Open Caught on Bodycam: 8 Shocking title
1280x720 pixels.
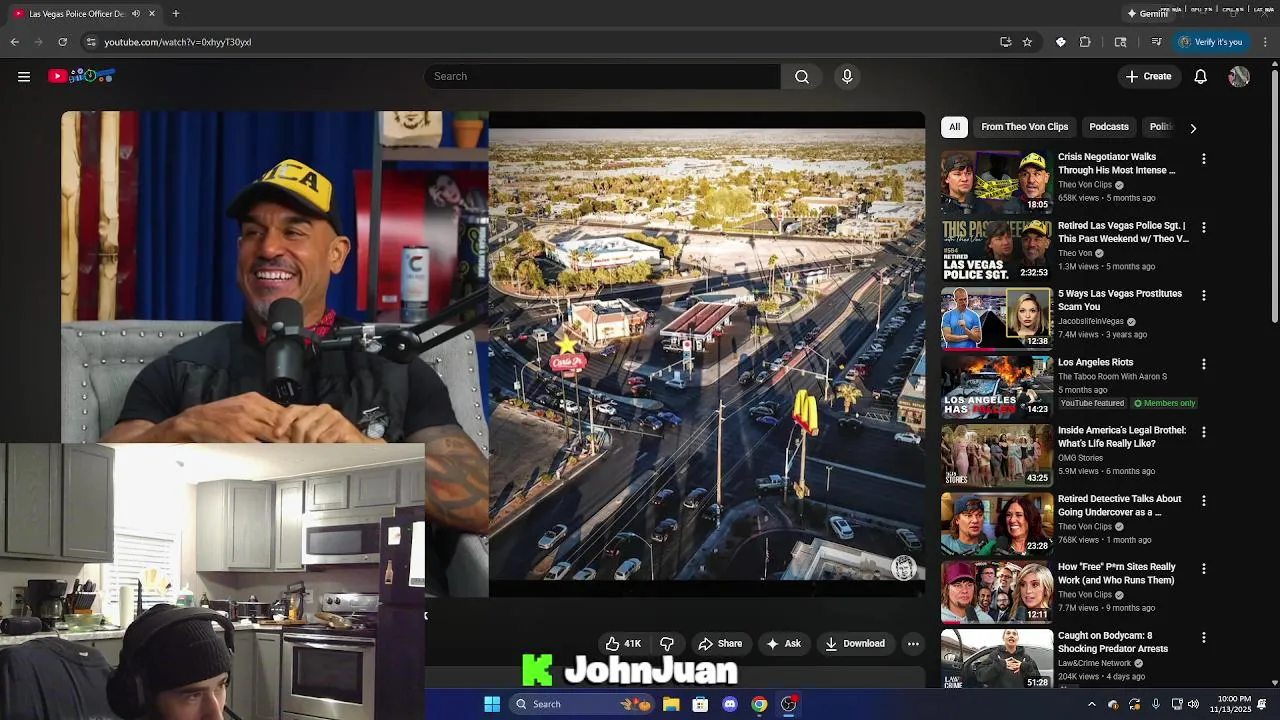coord(1112,642)
